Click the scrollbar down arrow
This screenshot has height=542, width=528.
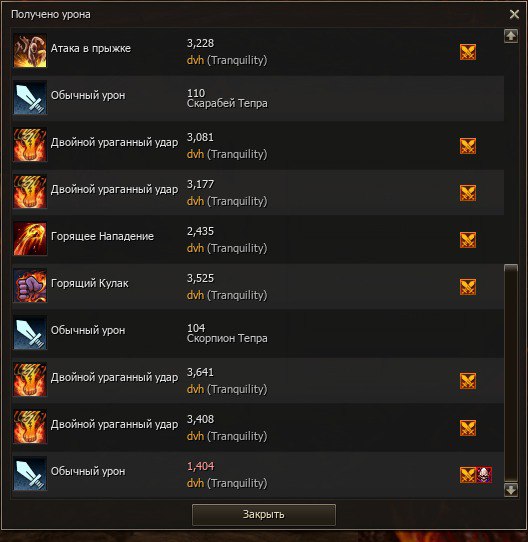click(511, 490)
